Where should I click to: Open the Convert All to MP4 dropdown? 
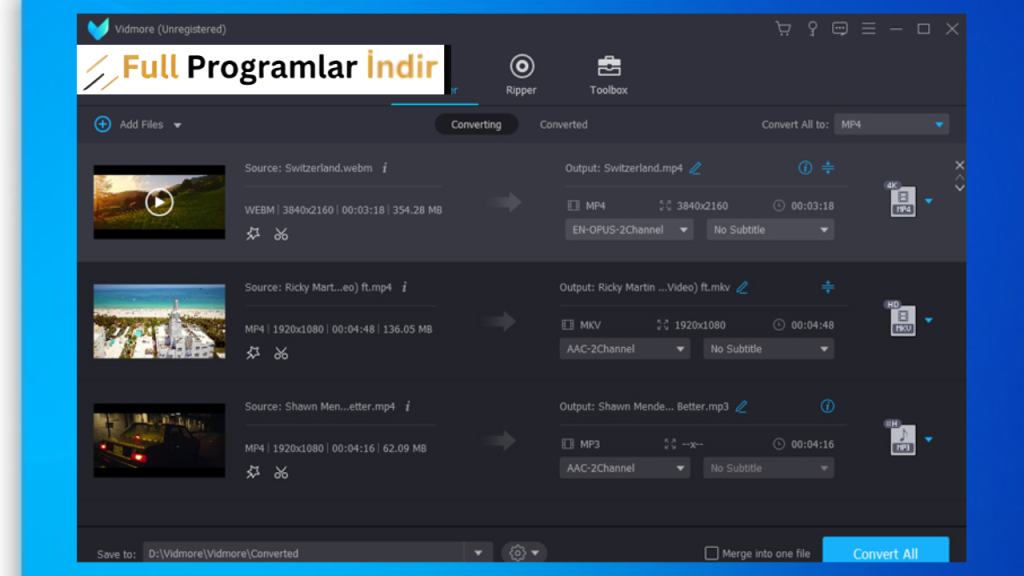click(891, 124)
